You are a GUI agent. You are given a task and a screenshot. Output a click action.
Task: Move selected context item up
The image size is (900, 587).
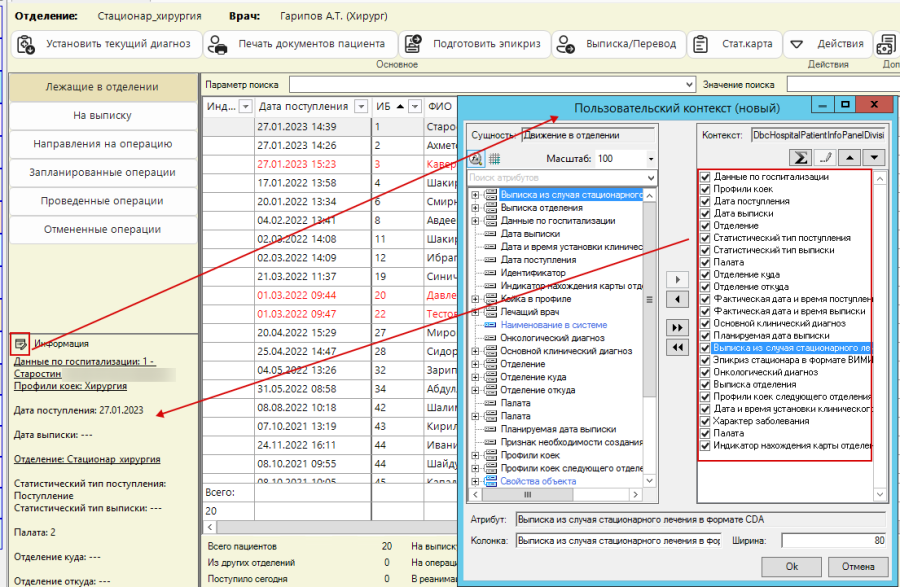click(x=849, y=157)
